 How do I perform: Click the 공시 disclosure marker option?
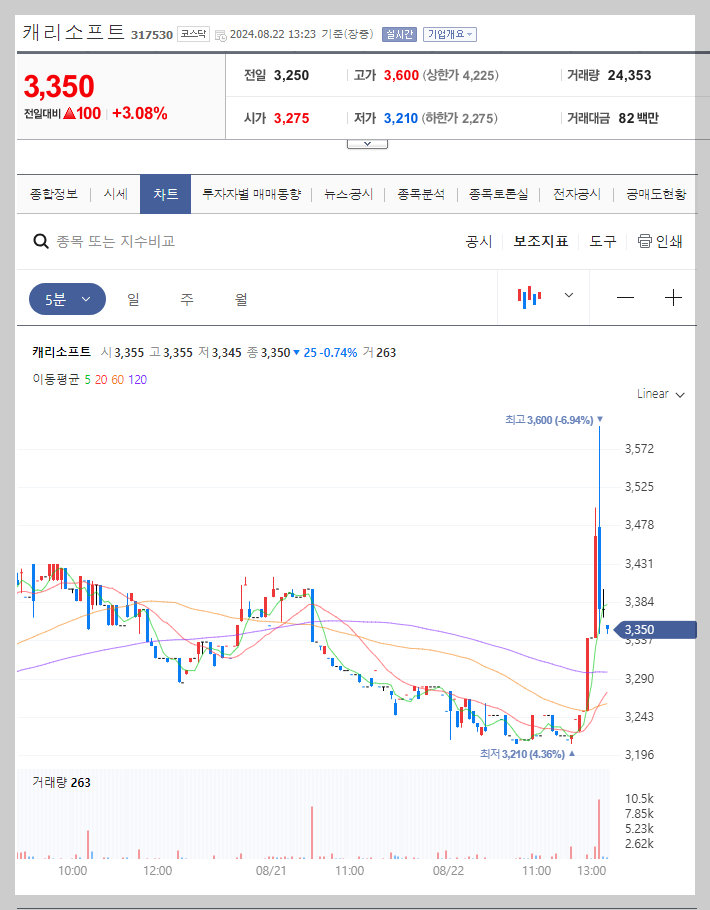pos(480,240)
